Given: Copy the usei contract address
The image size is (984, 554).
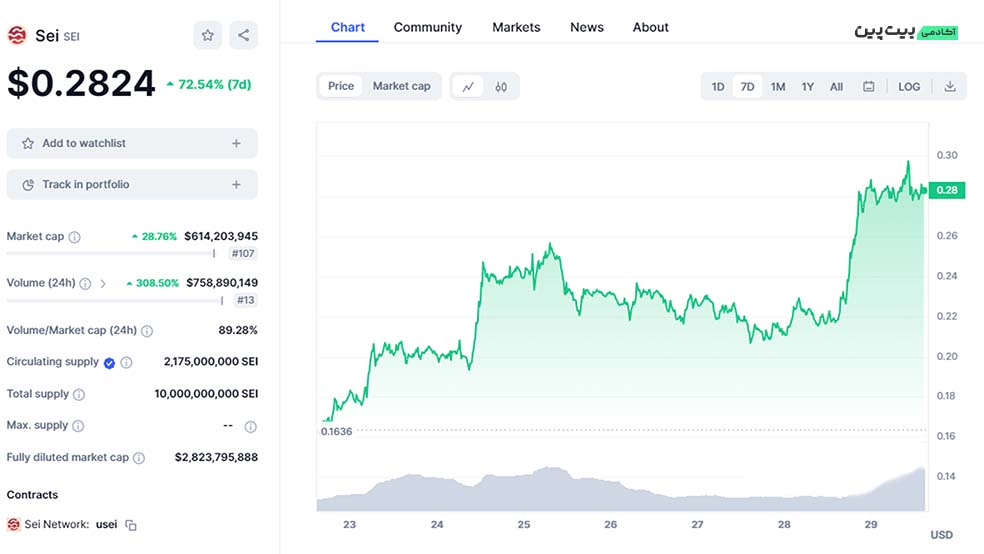Looking at the screenshot, I should pos(131,525).
